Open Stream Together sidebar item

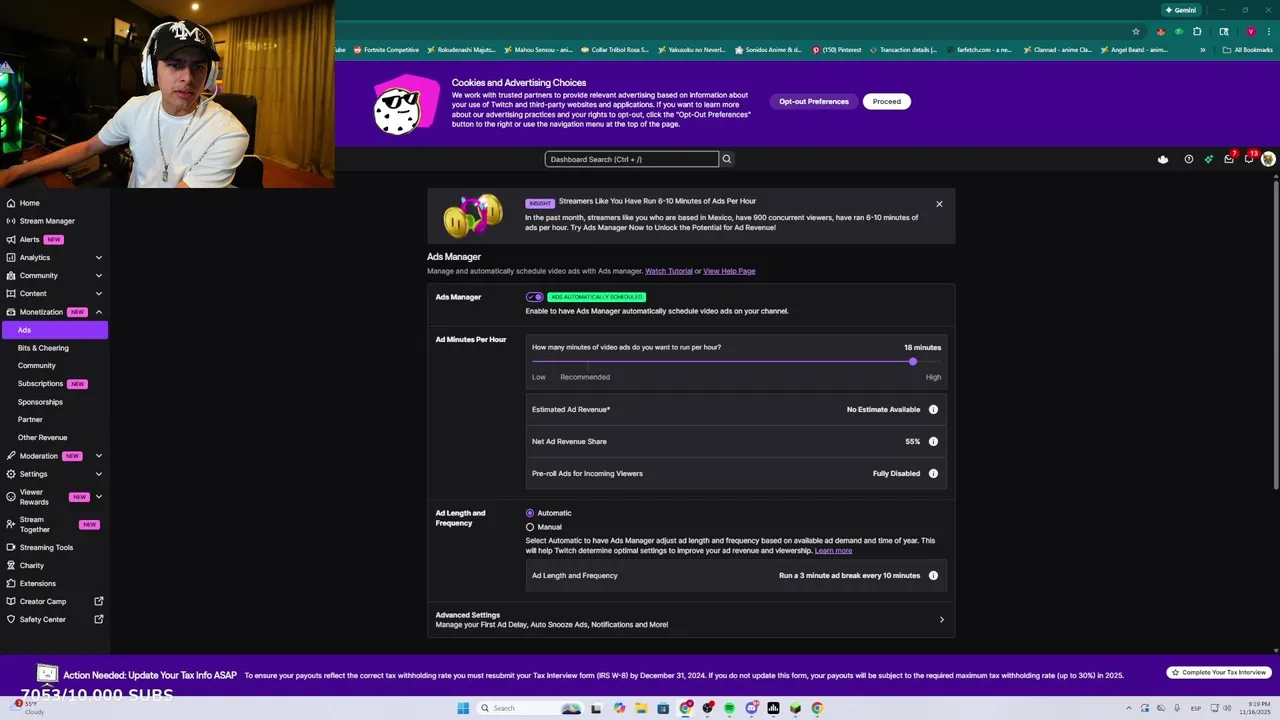tap(33, 524)
